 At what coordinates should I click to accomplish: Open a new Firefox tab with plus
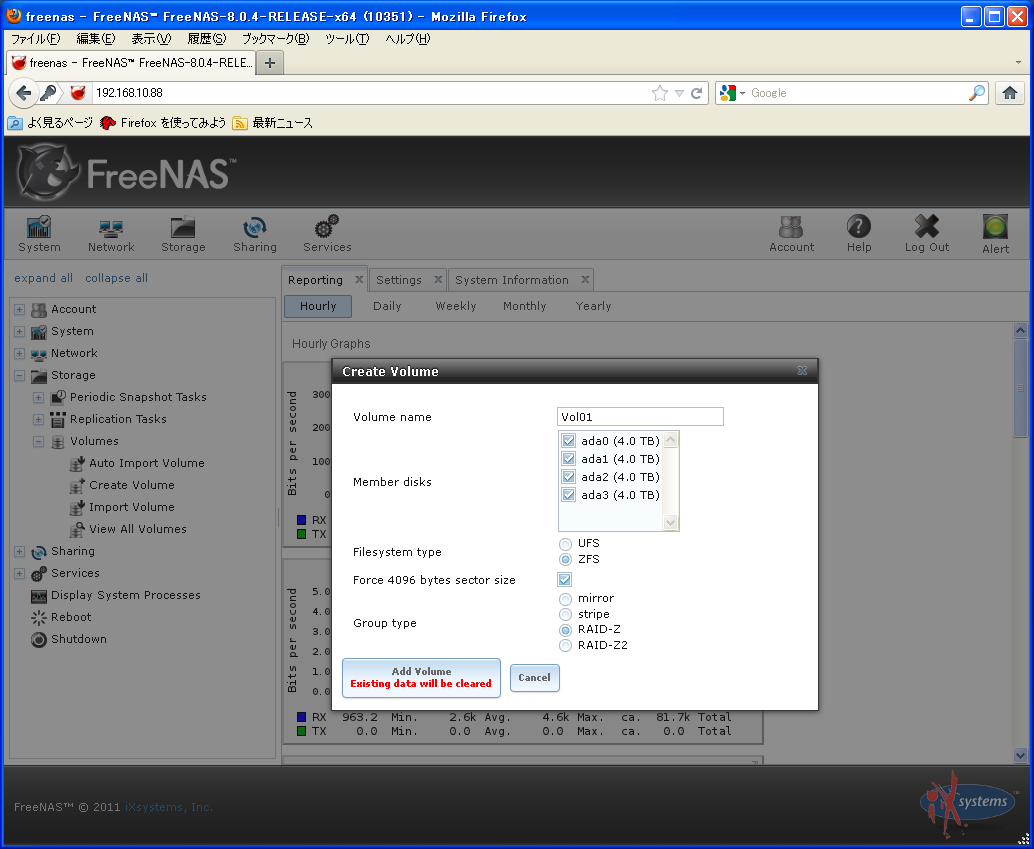269,63
